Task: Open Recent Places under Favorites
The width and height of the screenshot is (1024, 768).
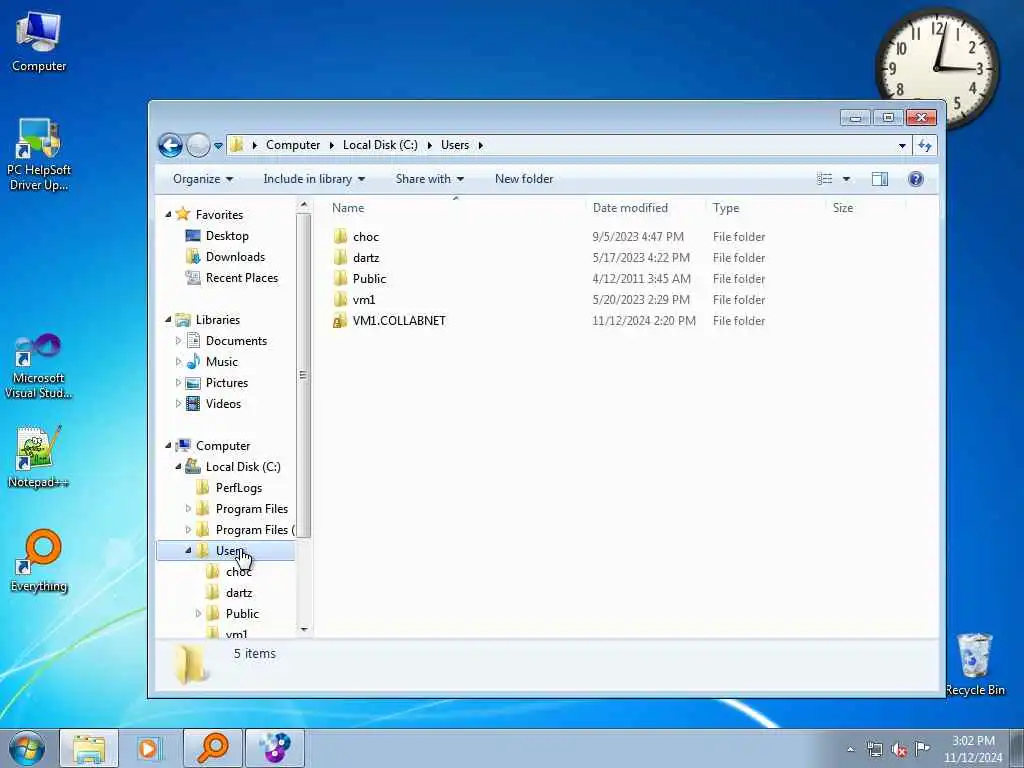Action: pyautogui.click(x=242, y=278)
